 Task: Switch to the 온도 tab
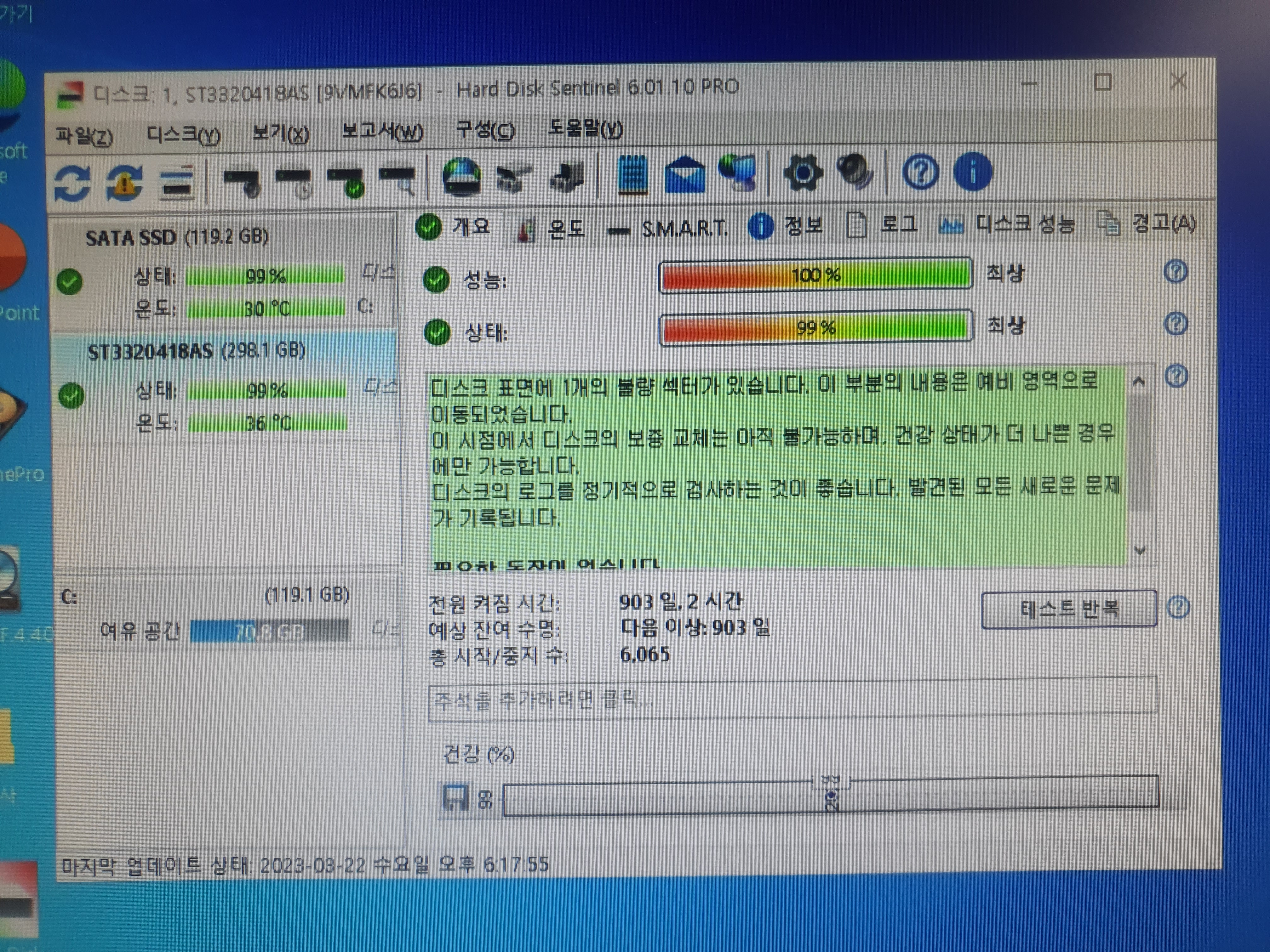click(550, 229)
